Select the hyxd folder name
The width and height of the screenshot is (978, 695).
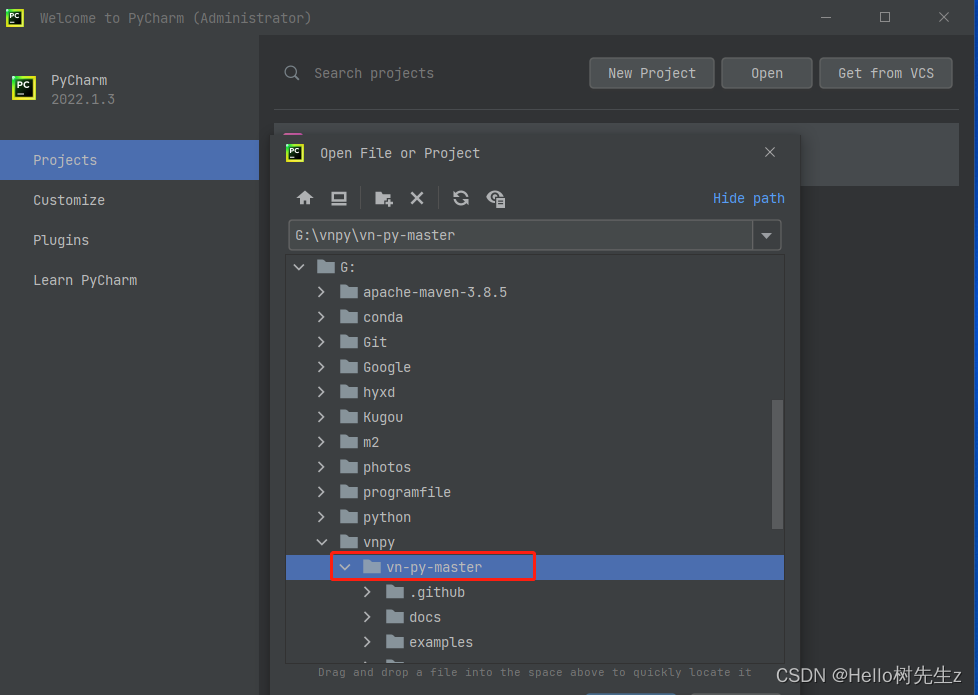click(379, 392)
